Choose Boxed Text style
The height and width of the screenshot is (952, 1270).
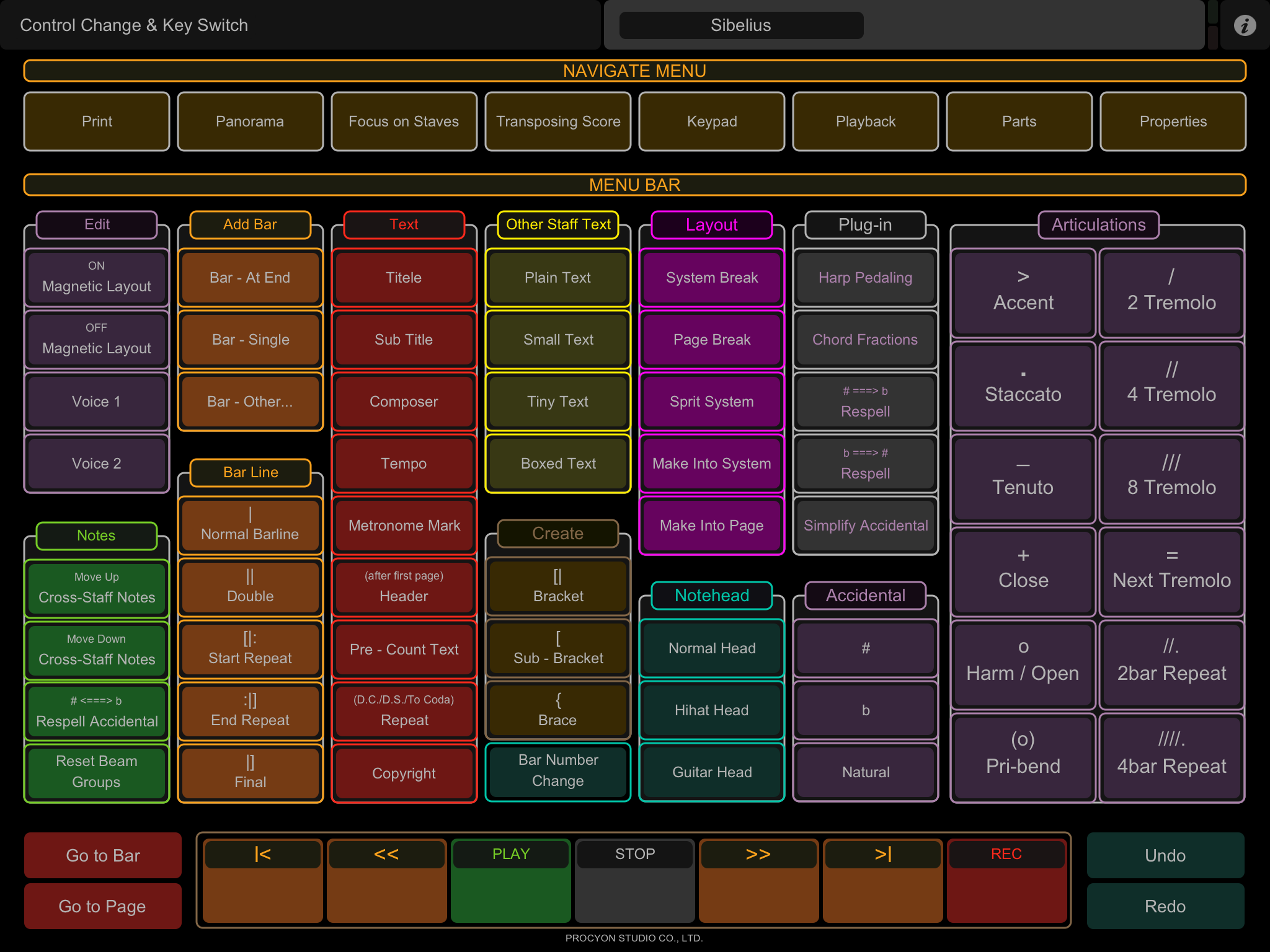(x=558, y=464)
